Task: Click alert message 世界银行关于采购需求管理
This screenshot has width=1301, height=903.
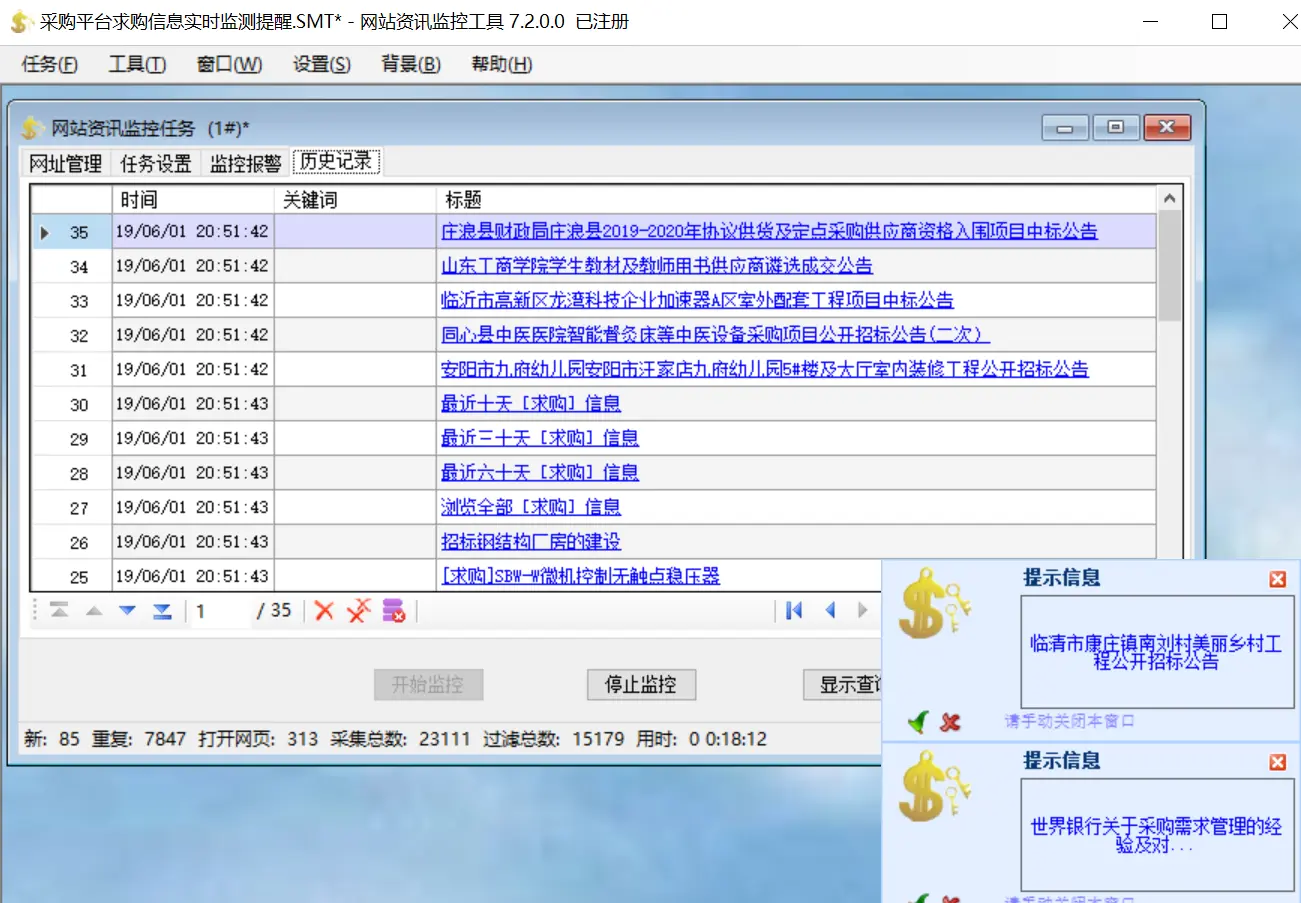Action: pos(1155,836)
